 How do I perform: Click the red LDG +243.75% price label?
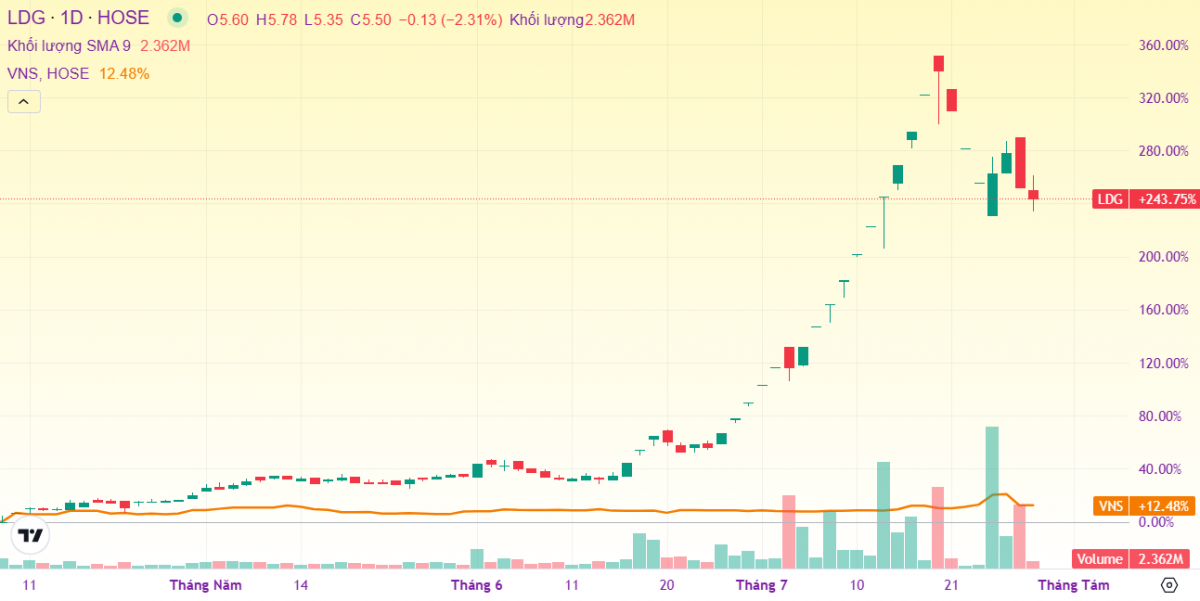pyautogui.click(x=1147, y=199)
